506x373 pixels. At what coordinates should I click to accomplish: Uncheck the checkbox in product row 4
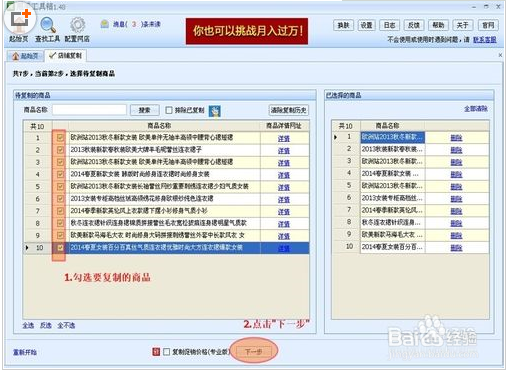tap(60, 174)
